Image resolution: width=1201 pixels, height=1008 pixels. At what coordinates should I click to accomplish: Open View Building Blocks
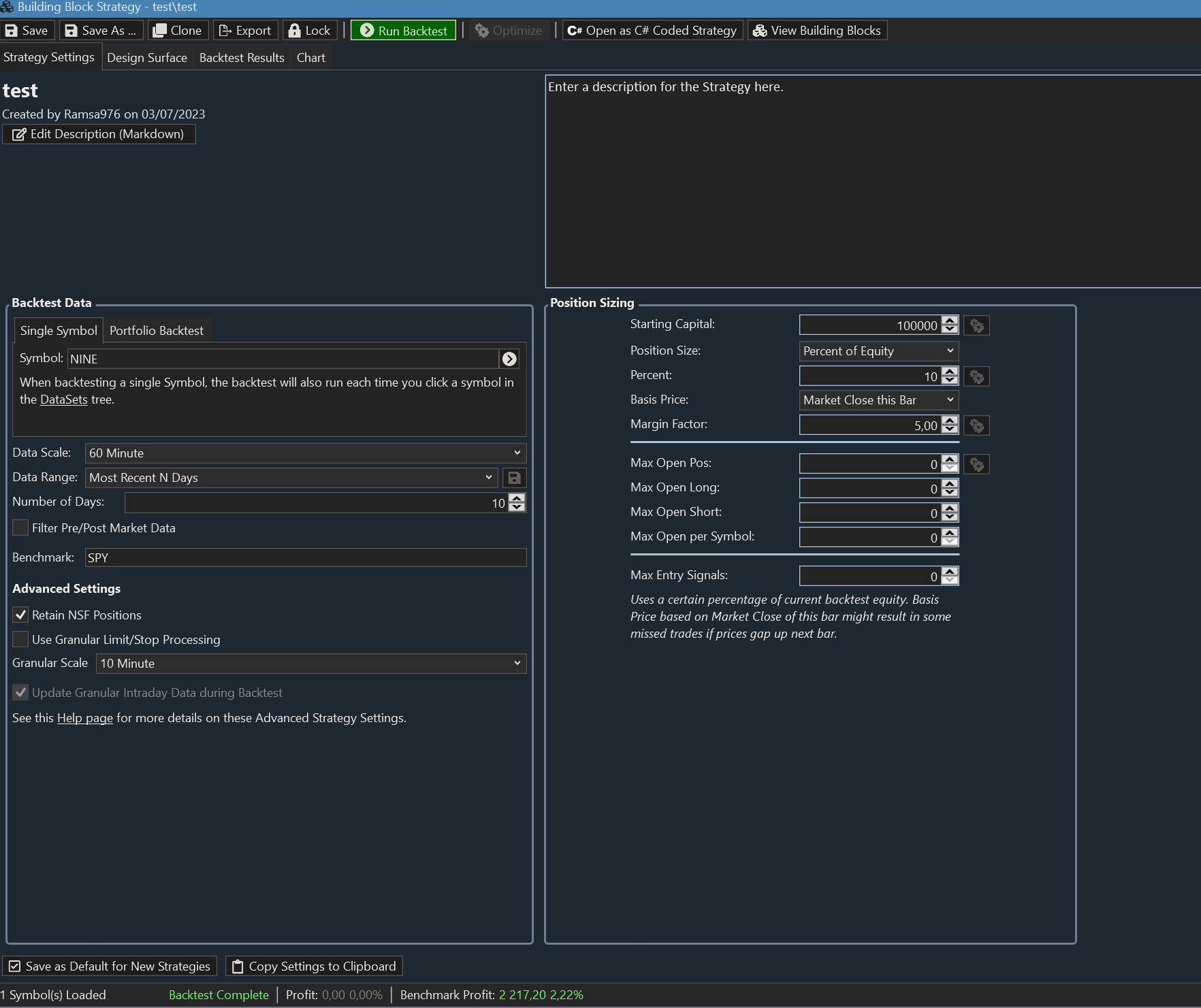click(x=817, y=31)
